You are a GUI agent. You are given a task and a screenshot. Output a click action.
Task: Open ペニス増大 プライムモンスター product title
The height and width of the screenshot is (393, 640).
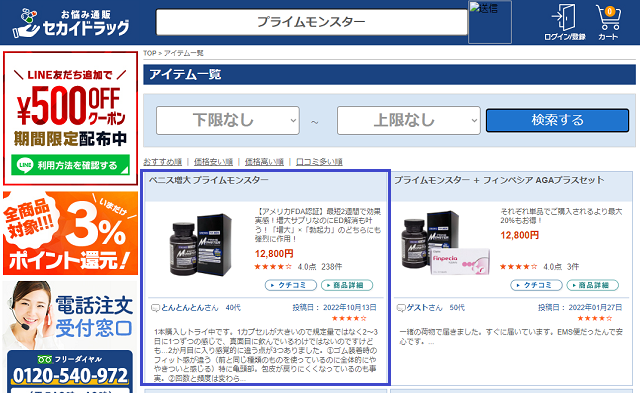209,180
